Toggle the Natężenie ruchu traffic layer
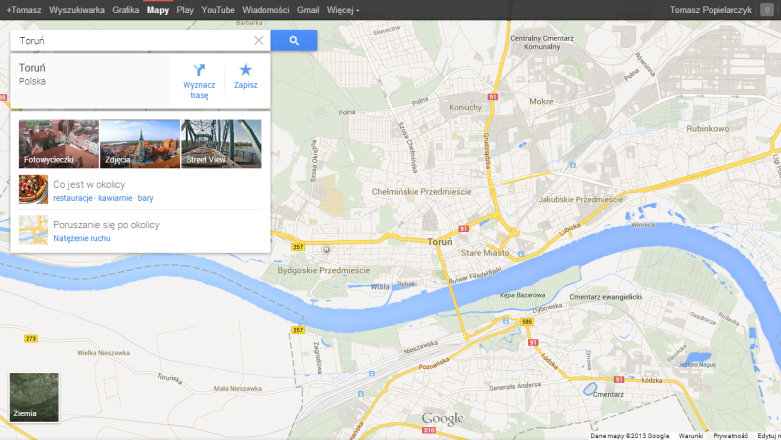The image size is (781, 440). (82, 239)
